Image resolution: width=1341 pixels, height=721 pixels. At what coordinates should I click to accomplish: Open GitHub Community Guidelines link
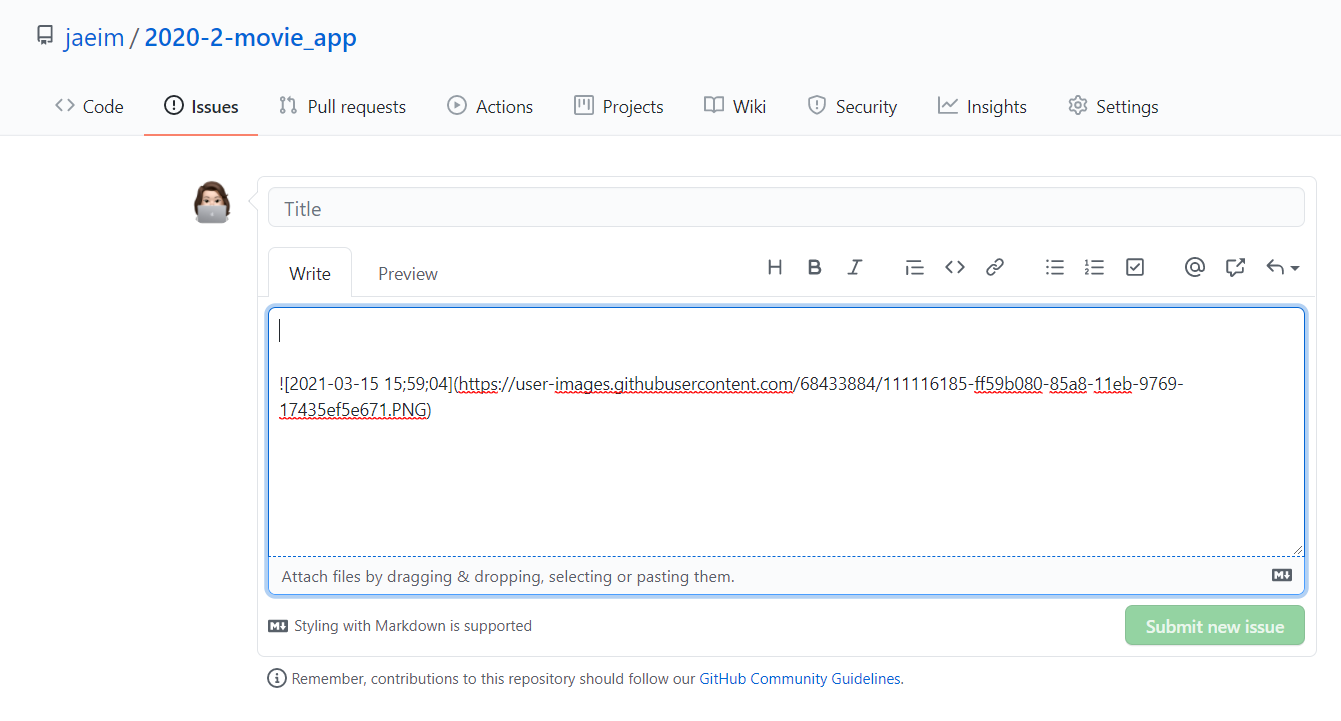point(799,678)
